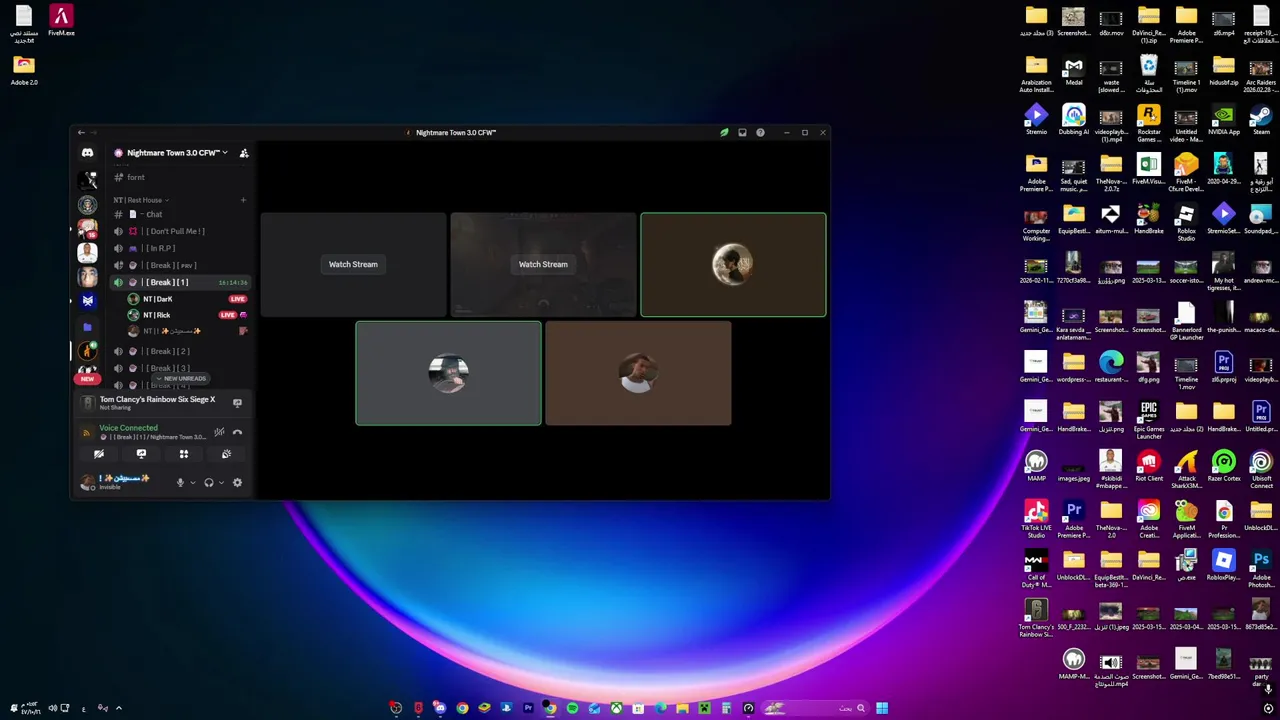Deafen with the headphones icon
1280x720 pixels.
209,482
